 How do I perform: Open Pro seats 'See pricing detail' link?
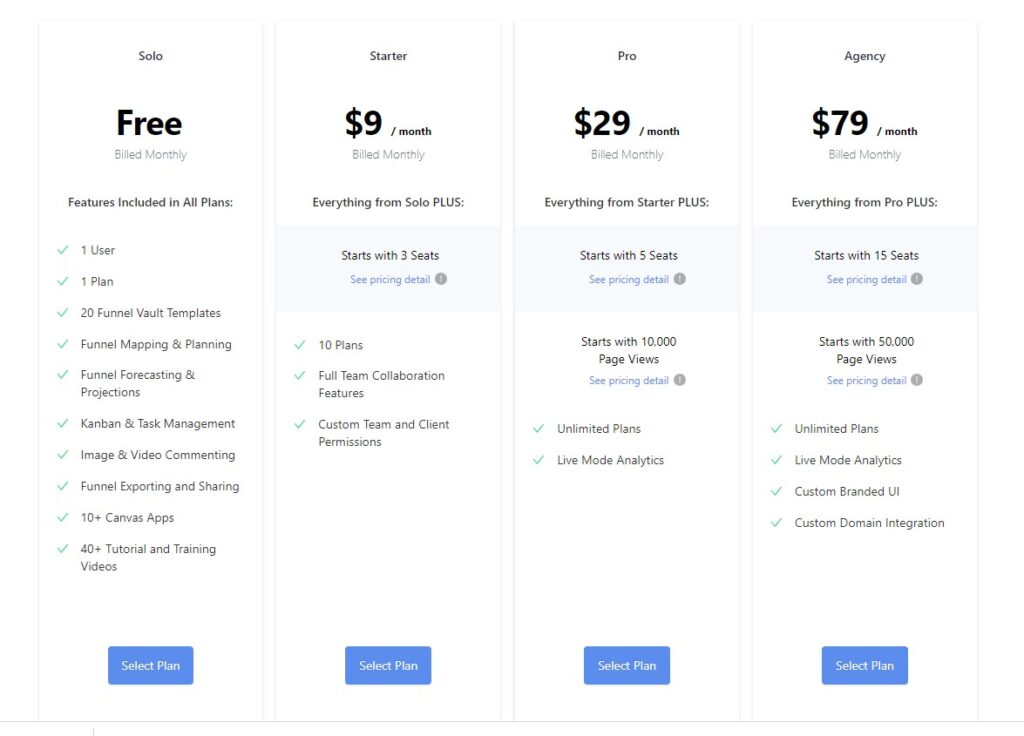[x=628, y=279]
